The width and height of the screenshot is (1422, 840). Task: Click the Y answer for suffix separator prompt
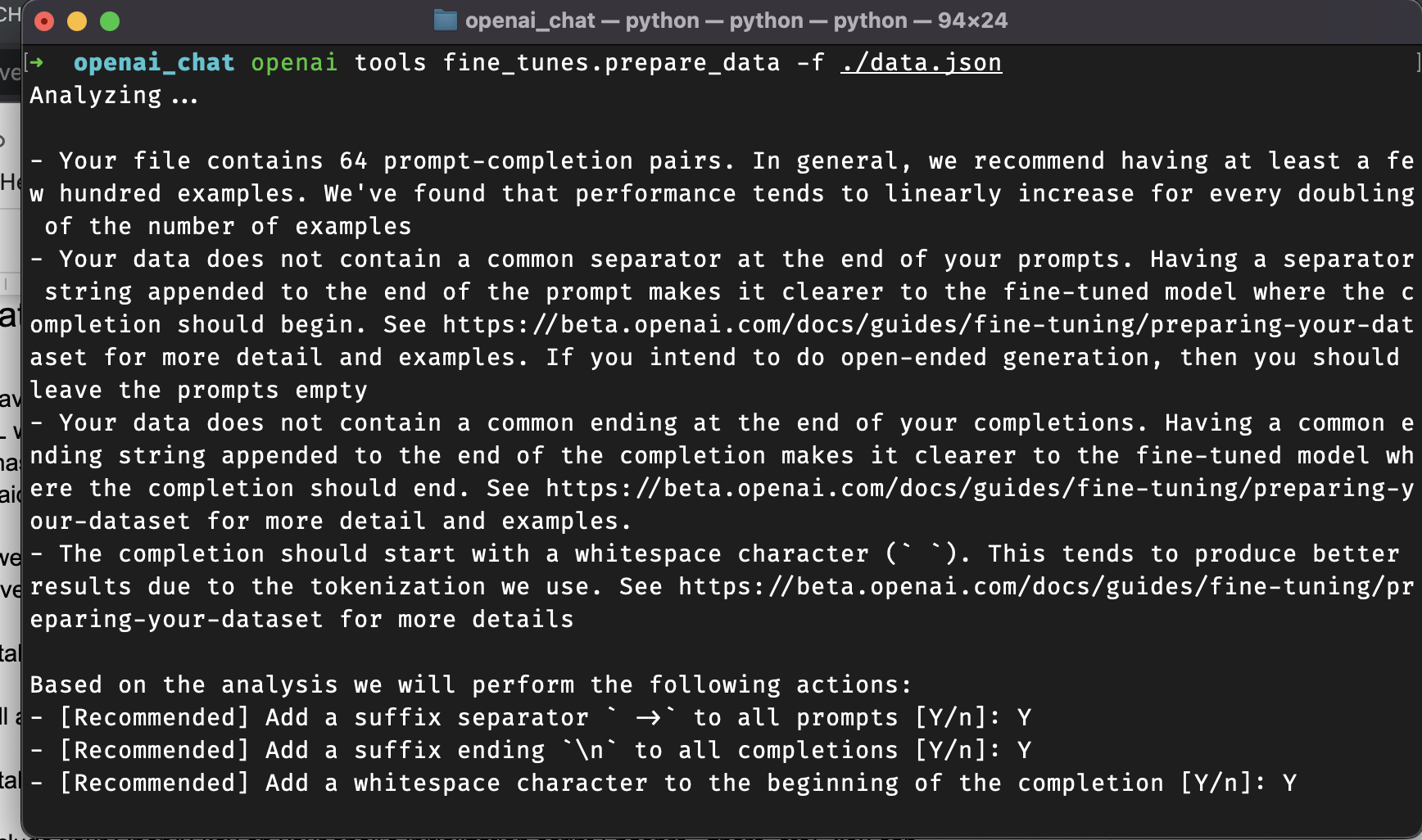(x=1025, y=717)
